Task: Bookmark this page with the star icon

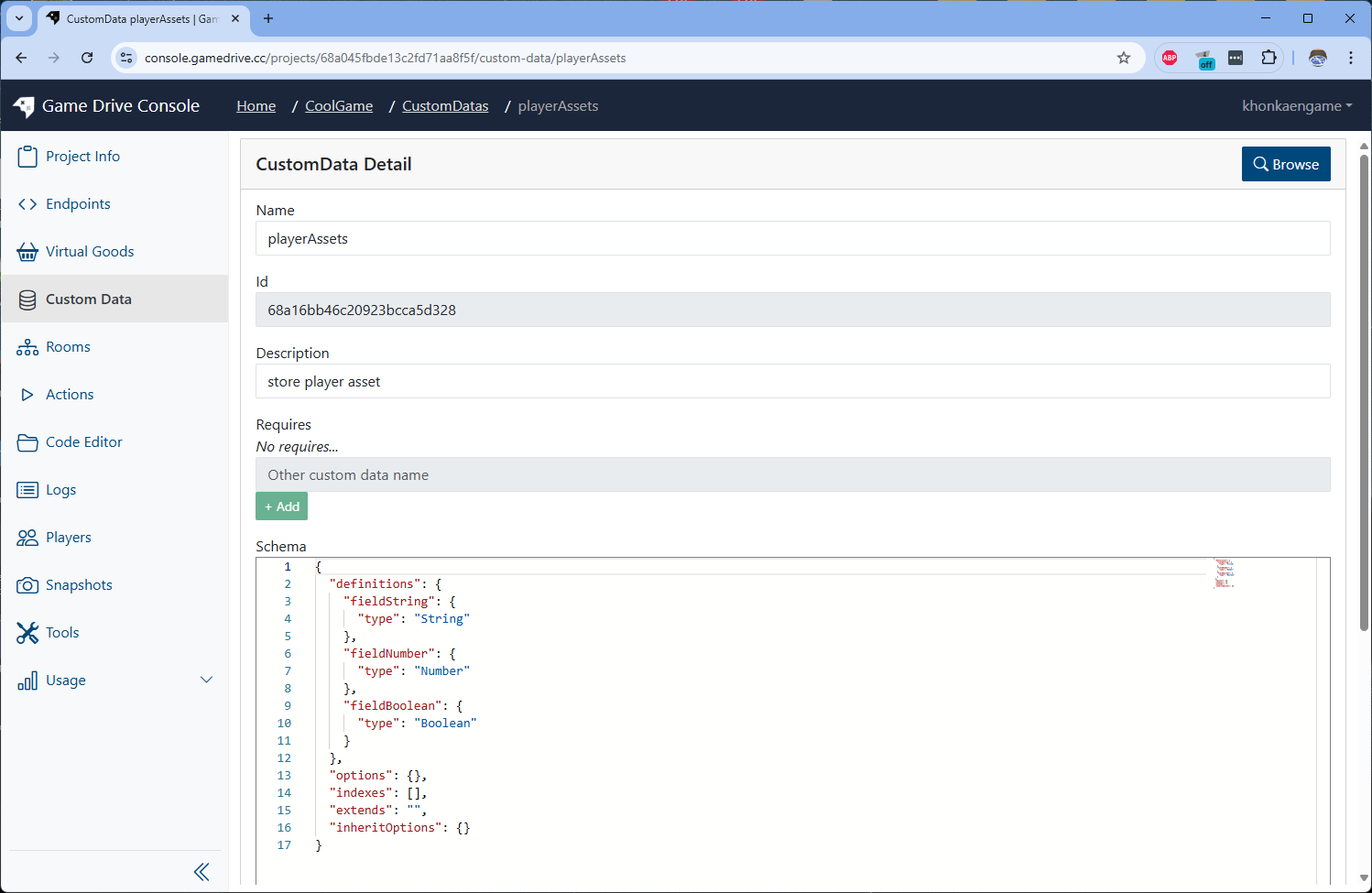Action: click(1124, 58)
